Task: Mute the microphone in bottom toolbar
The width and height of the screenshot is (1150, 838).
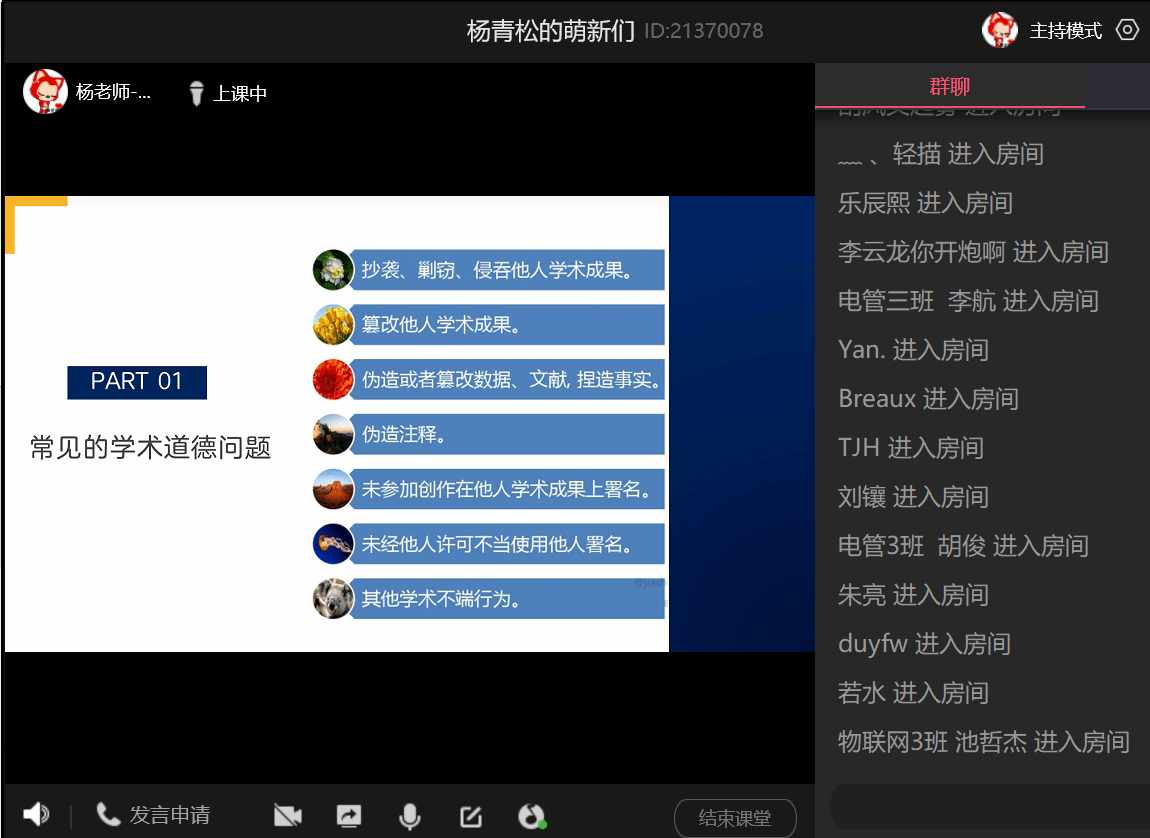Action: click(409, 816)
